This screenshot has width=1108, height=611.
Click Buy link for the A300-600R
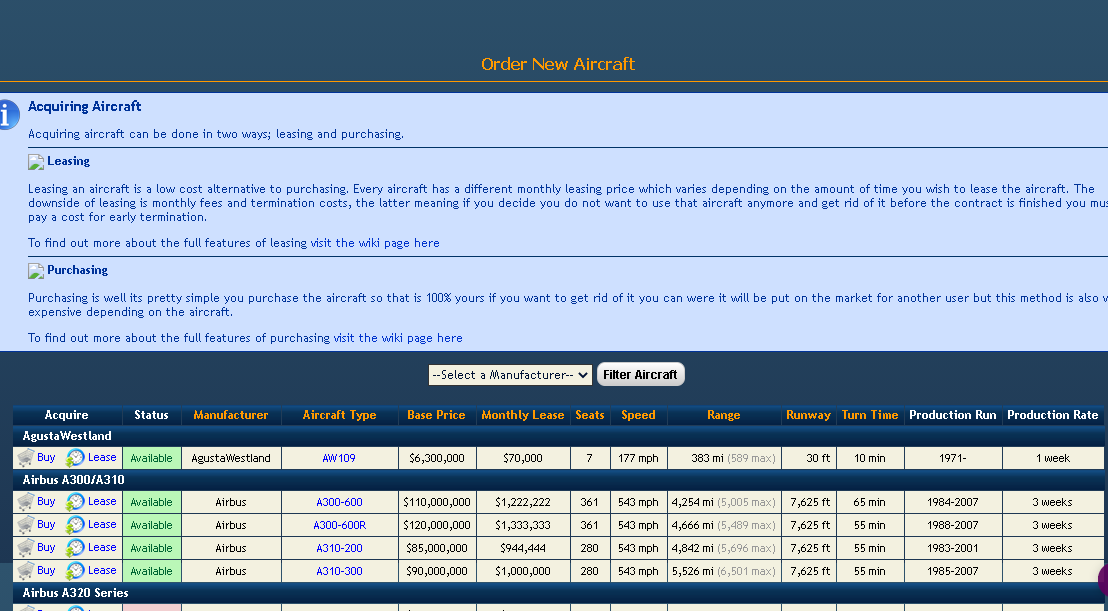pyautogui.click(x=46, y=524)
